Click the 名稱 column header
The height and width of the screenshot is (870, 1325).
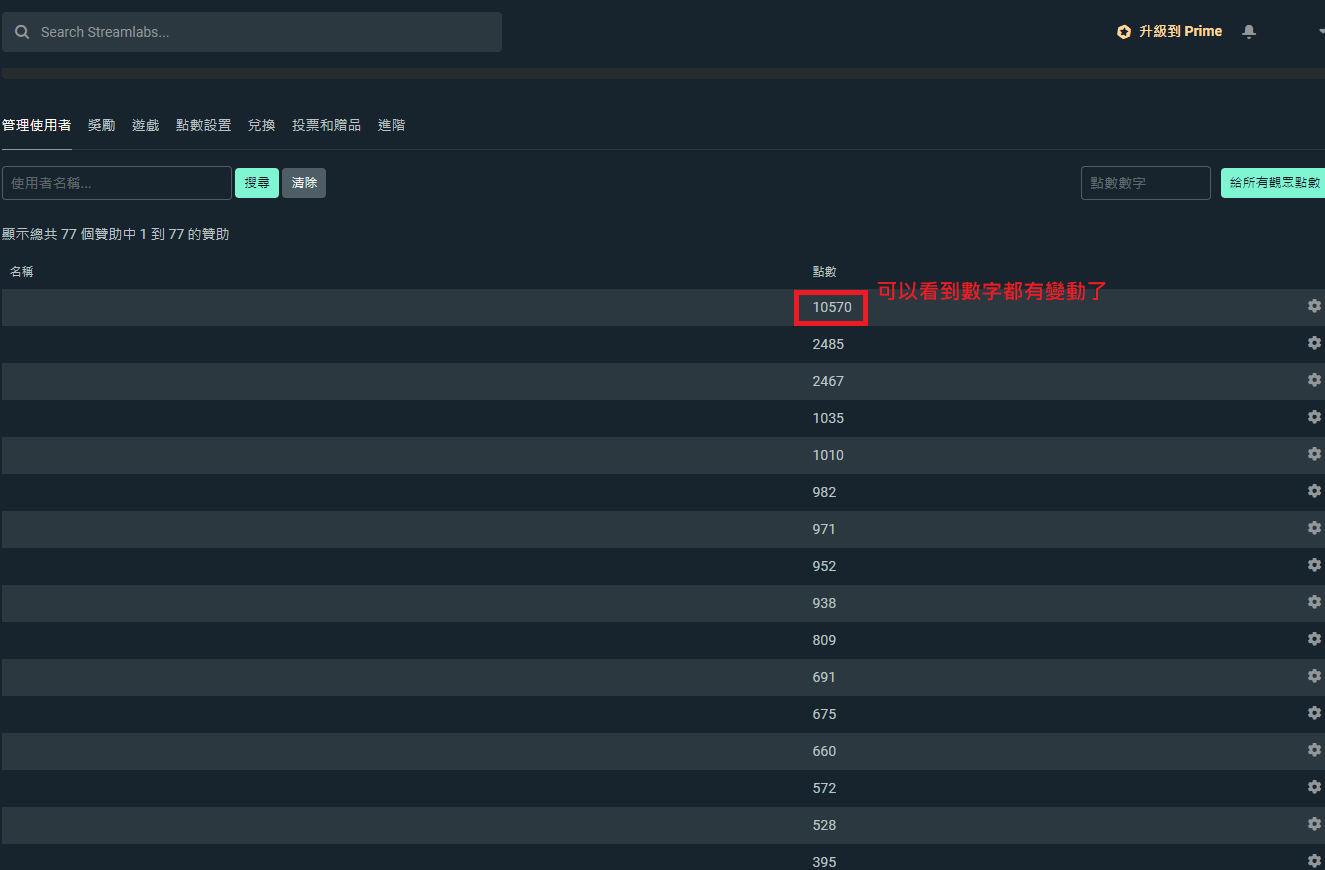(x=22, y=272)
